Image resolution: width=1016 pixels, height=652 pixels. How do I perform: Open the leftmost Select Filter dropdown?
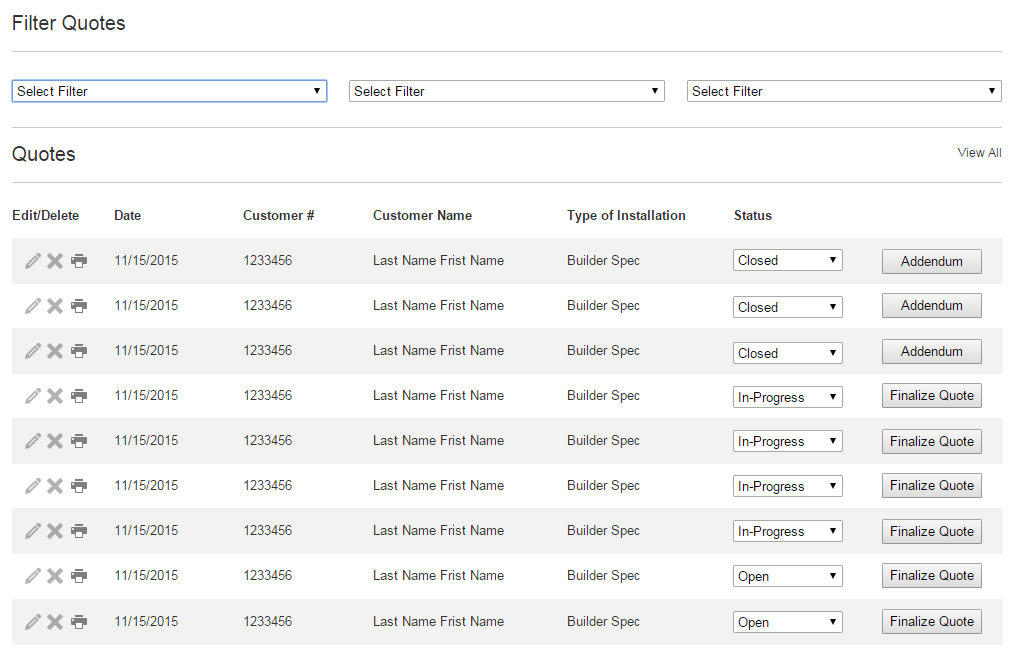[x=169, y=91]
